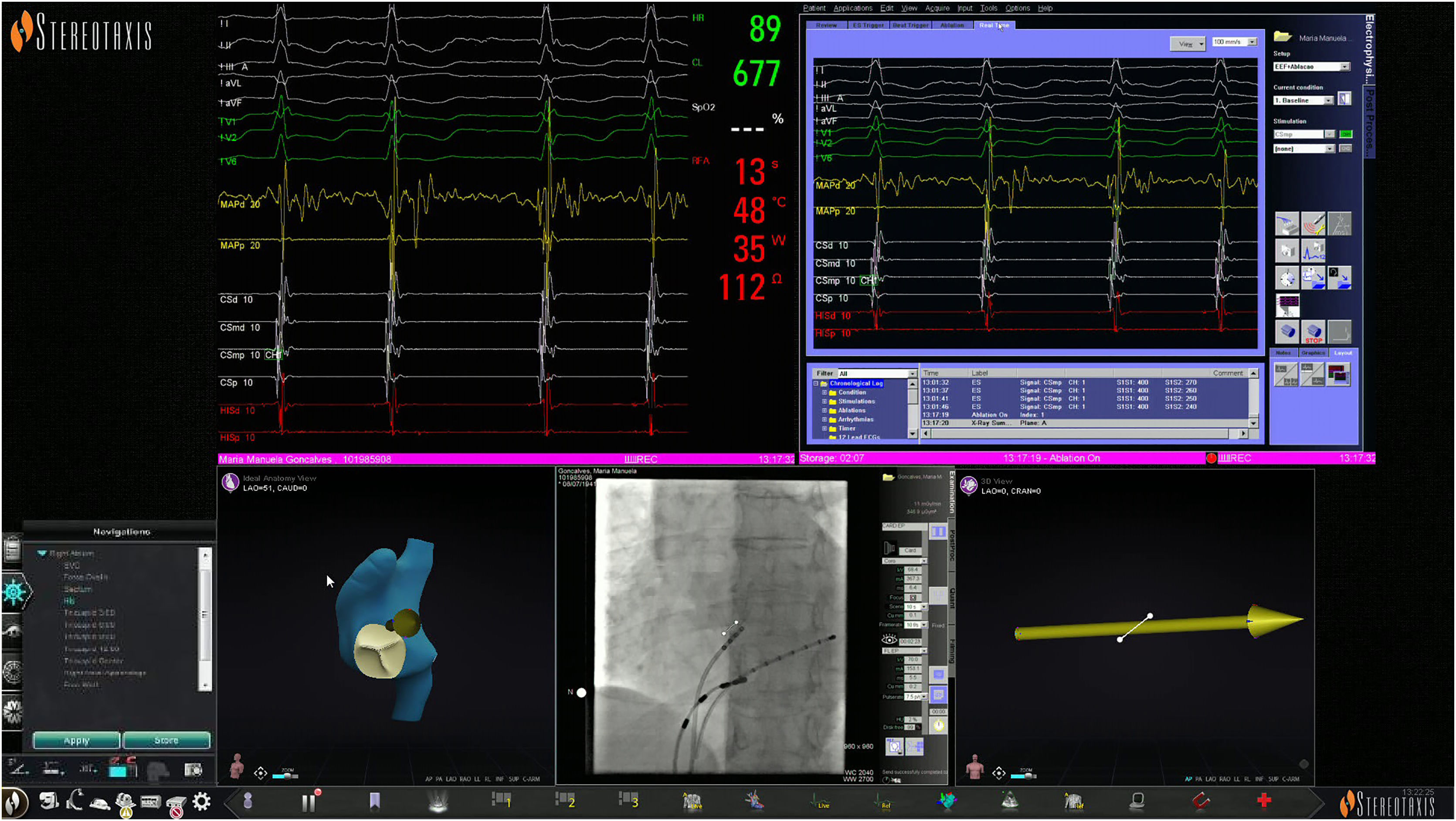Switch to the Ablation tab
This screenshot has width=1456, height=821.
point(952,25)
